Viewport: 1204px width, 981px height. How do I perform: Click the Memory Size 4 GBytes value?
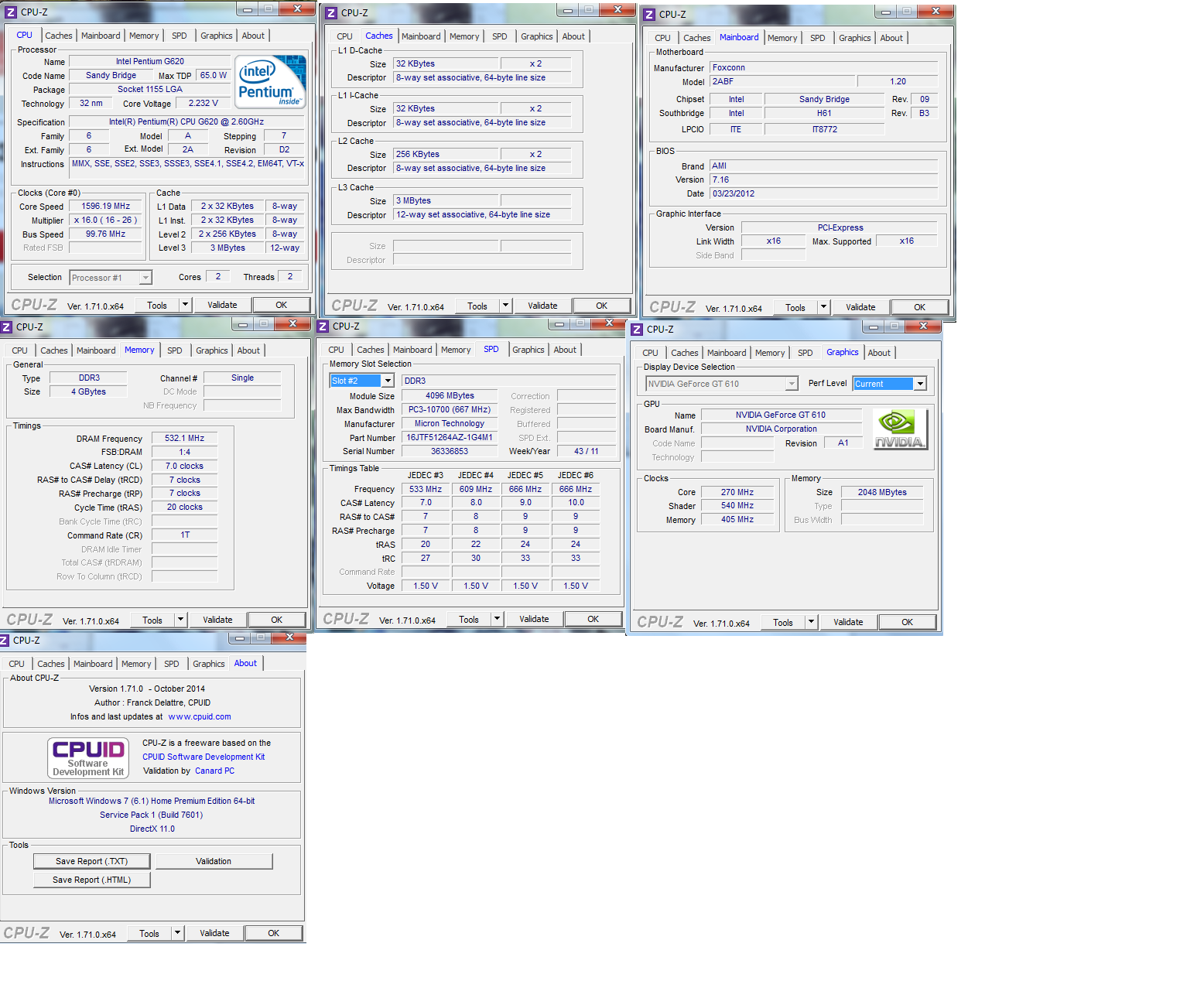pyautogui.click(x=89, y=391)
